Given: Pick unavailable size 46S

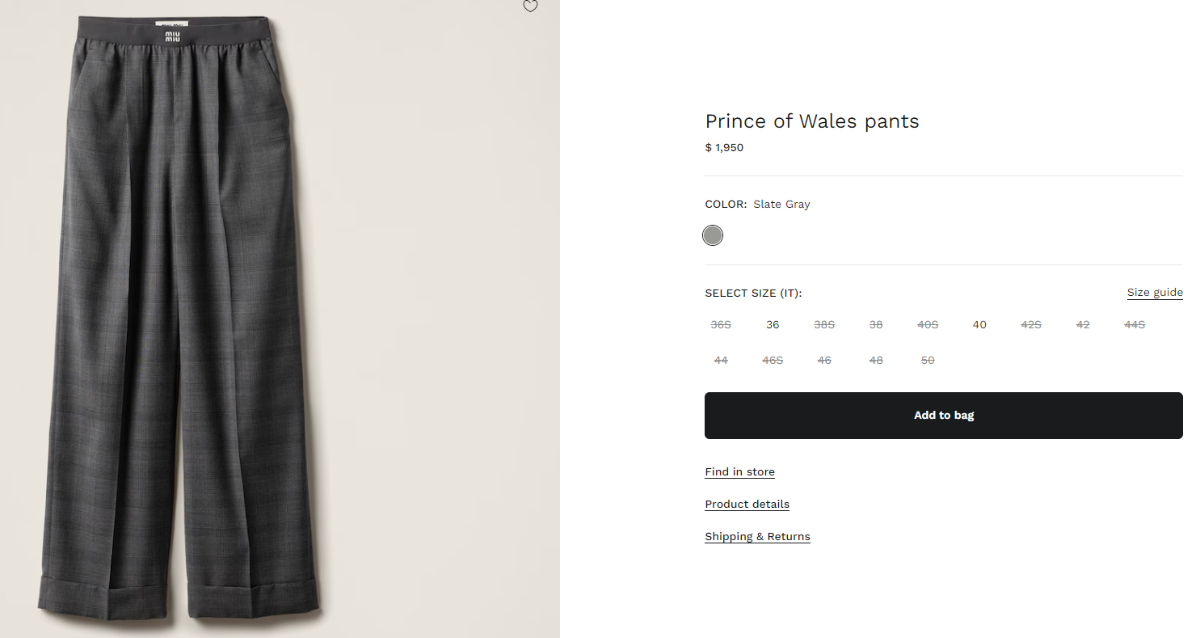Looking at the screenshot, I should coord(772,360).
